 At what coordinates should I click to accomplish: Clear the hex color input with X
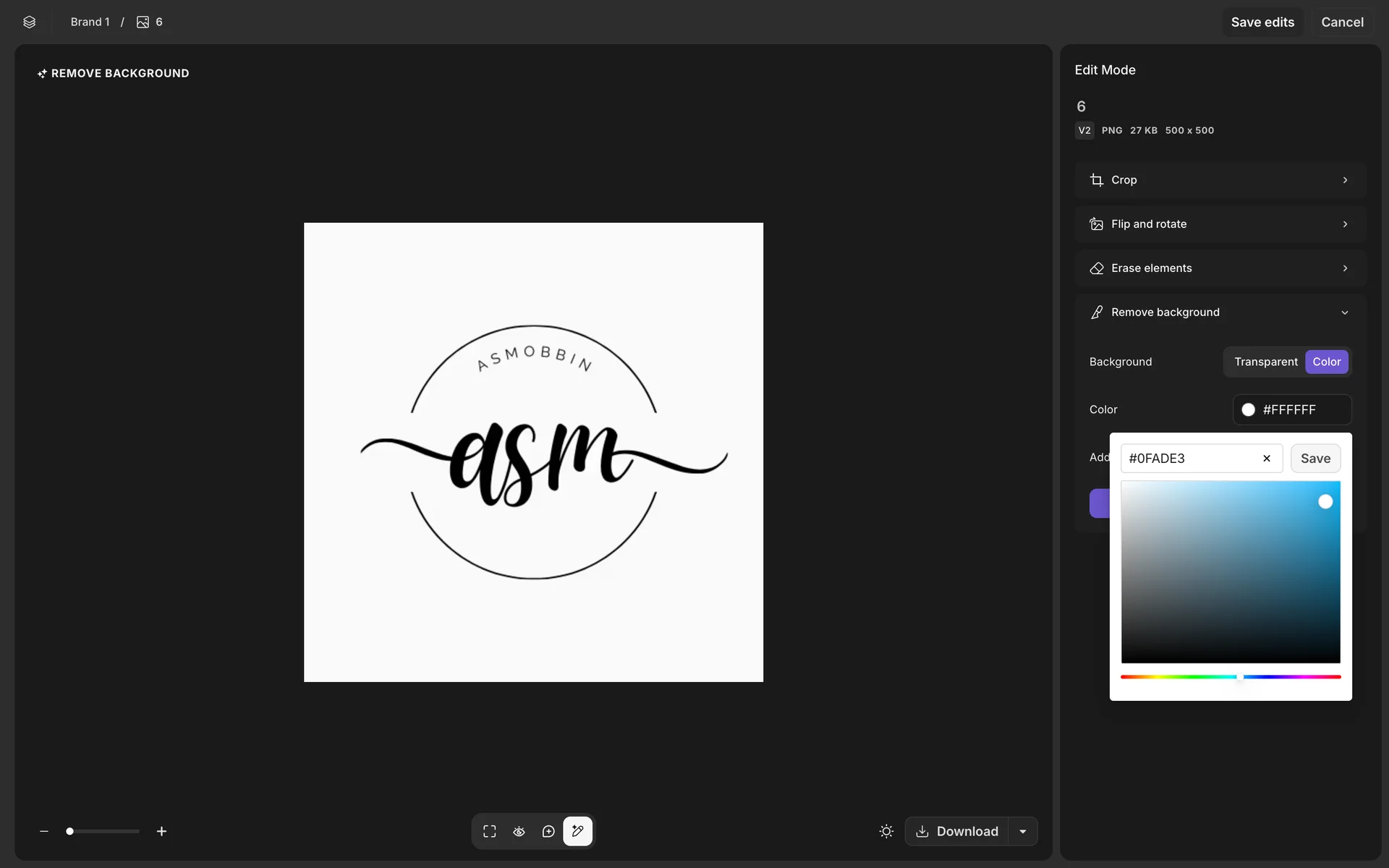[x=1266, y=459]
